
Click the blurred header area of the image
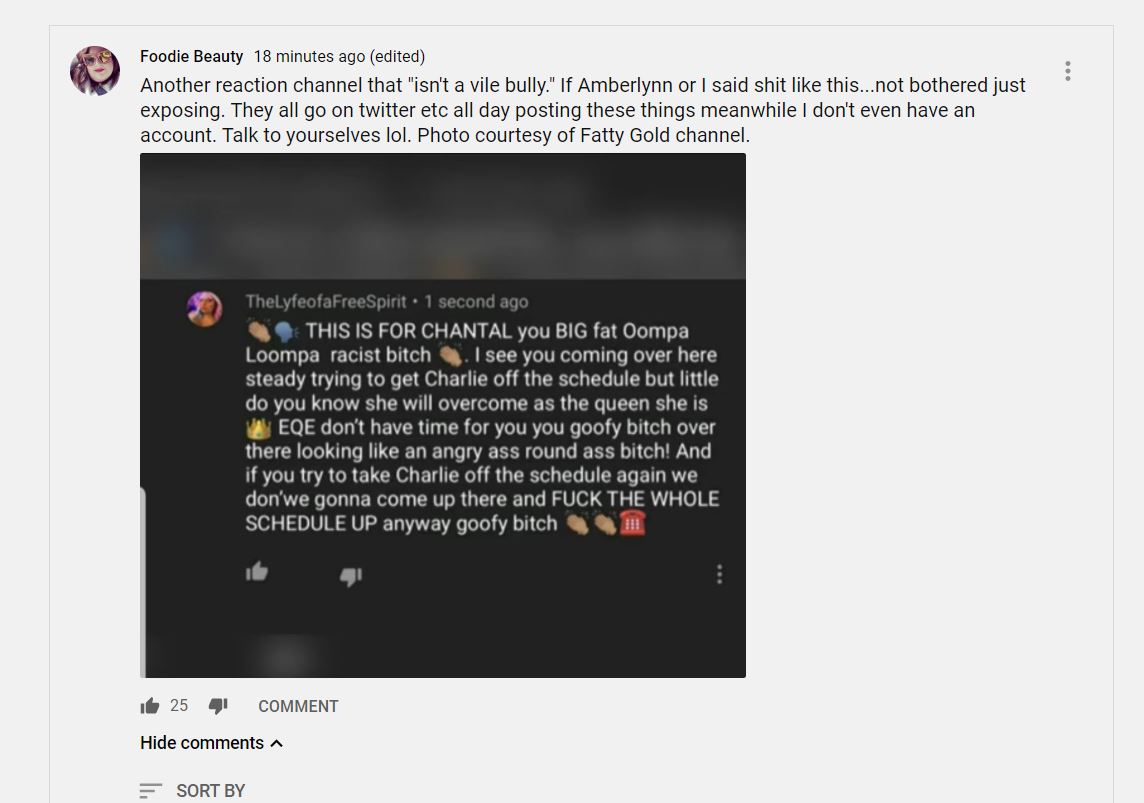click(443, 216)
